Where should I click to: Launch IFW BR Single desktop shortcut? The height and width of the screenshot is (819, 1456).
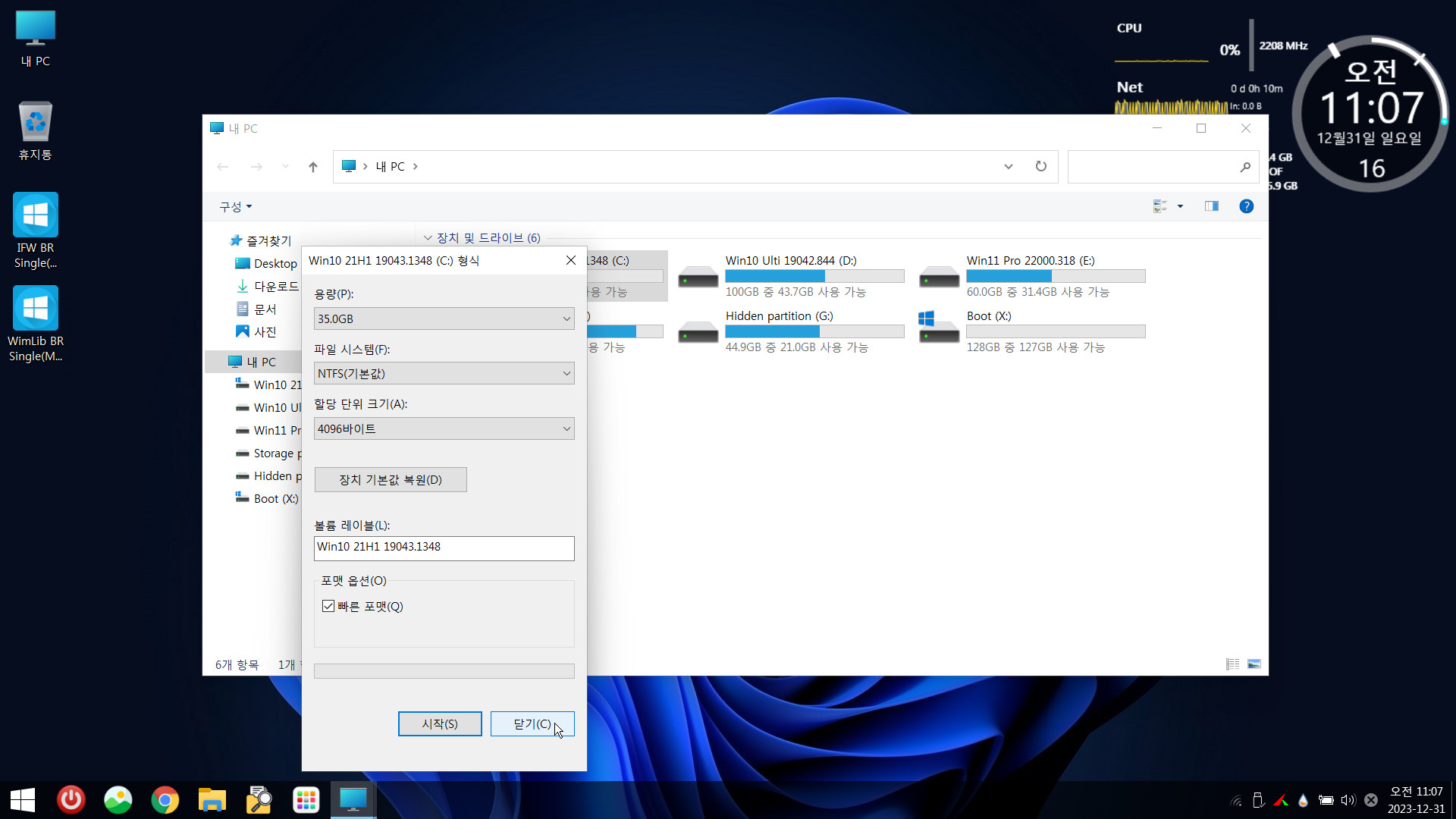pyautogui.click(x=36, y=231)
